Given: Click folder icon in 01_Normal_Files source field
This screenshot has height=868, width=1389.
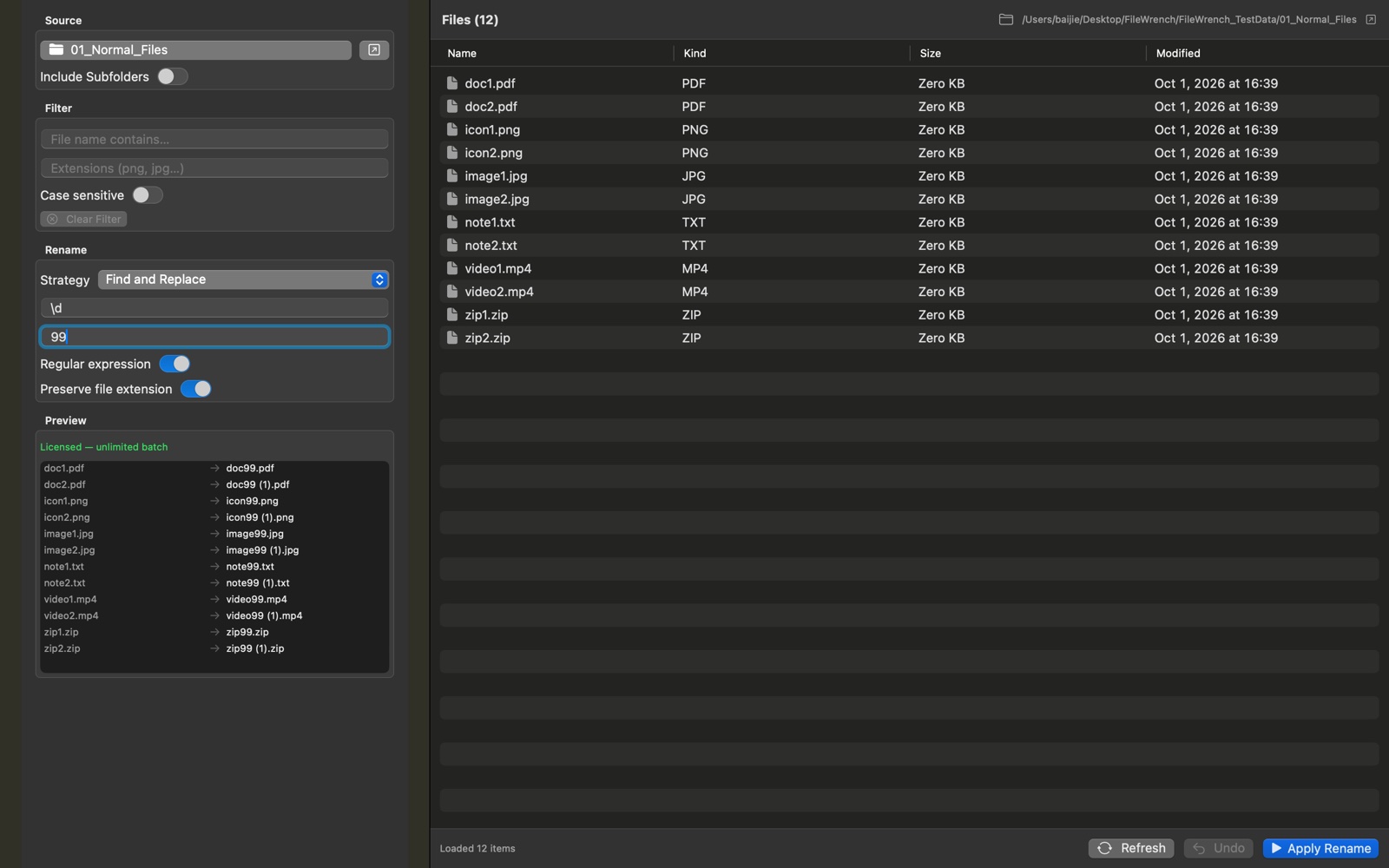Looking at the screenshot, I should (x=56, y=49).
